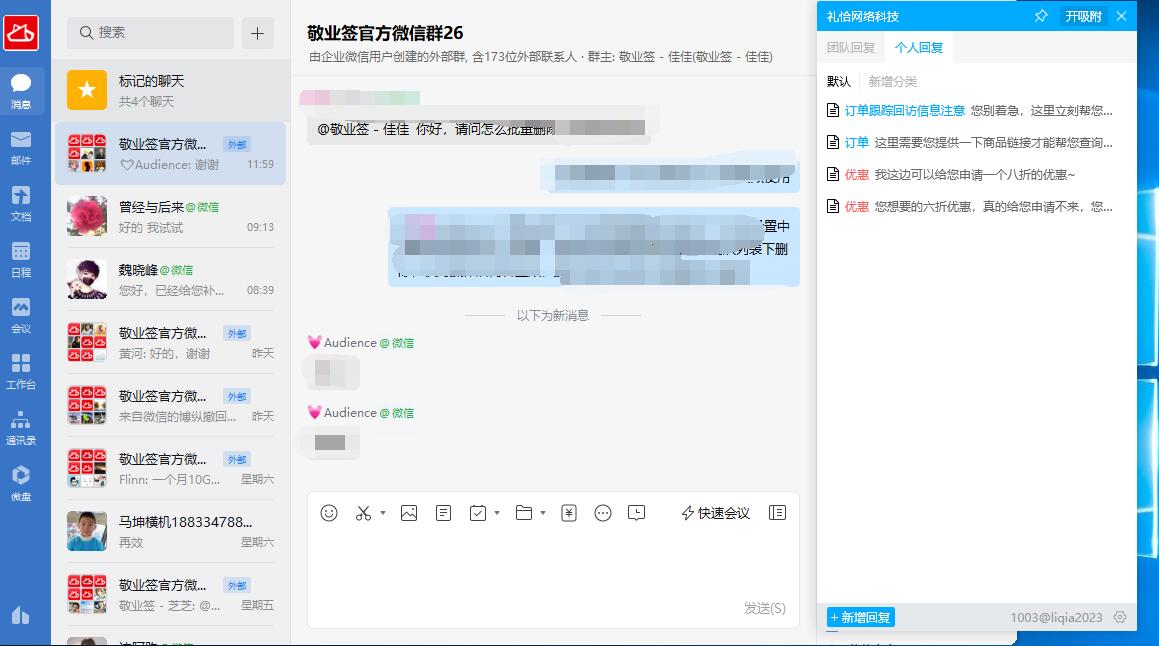Open the 通讯录 contacts section

pos(22,426)
